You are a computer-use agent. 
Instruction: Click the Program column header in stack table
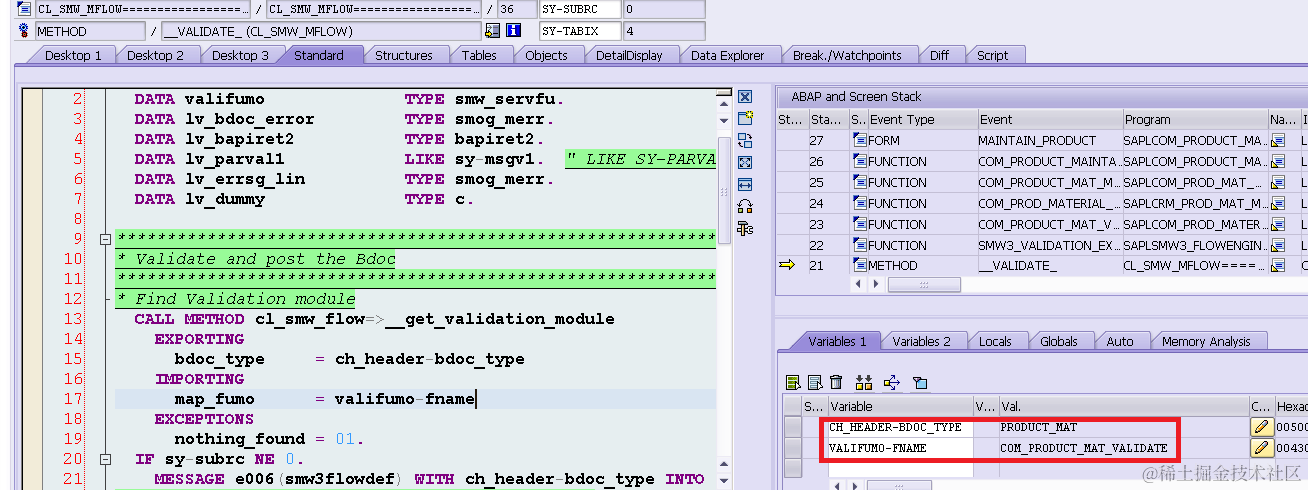[x=1195, y=120]
